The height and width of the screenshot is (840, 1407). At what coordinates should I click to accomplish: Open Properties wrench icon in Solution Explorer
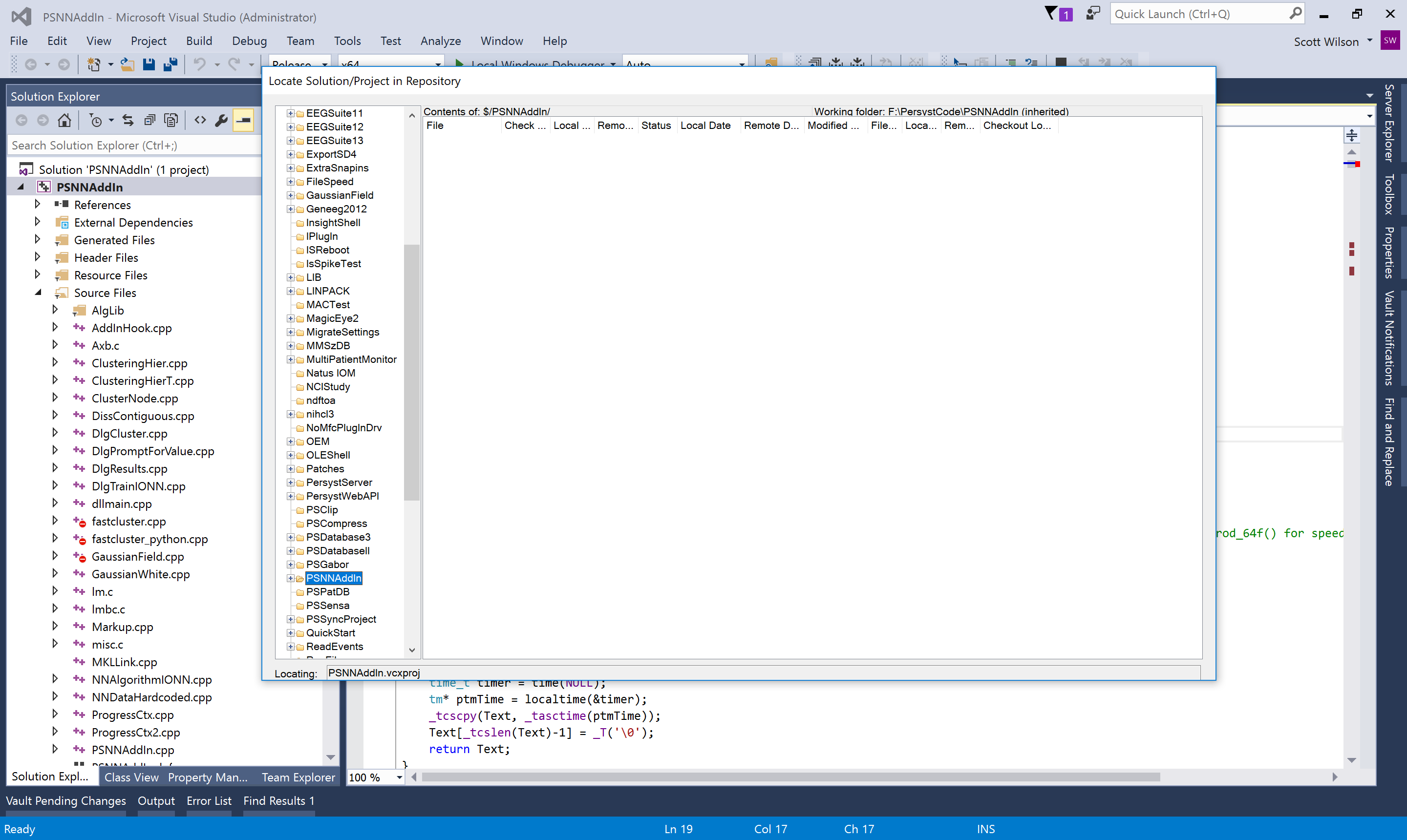(221, 120)
